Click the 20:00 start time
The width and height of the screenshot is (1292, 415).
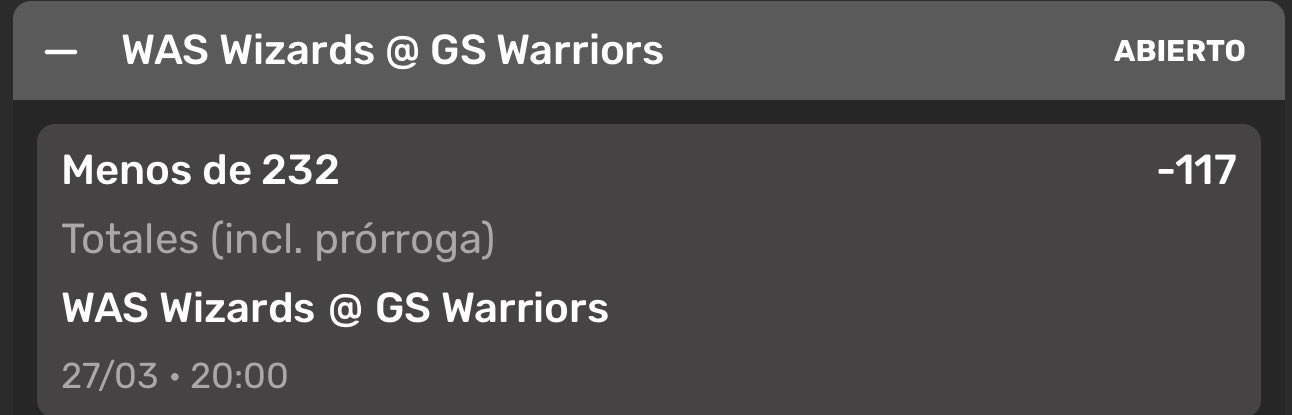click(x=239, y=376)
